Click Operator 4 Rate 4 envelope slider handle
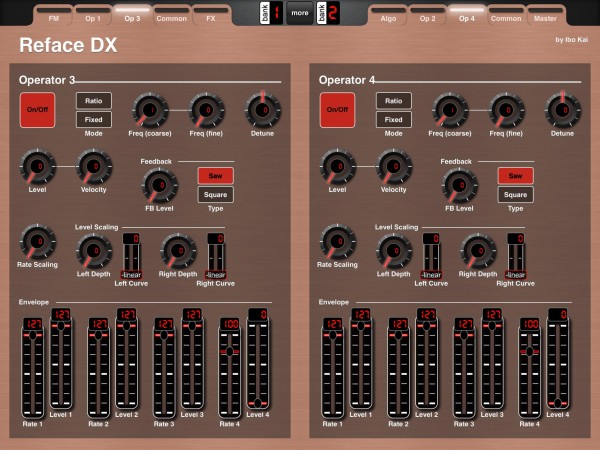The width and height of the screenshot is (600, 450). pyautogui.click(x=530, y=351)
